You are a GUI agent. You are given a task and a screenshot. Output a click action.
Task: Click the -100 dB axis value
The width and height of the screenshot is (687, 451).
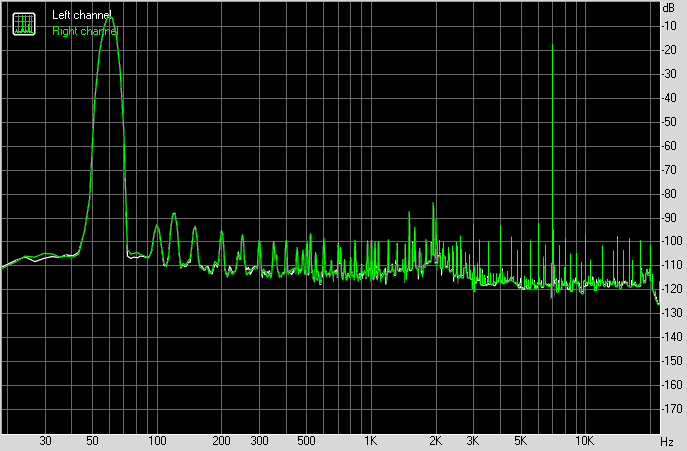tap(671, 241)
